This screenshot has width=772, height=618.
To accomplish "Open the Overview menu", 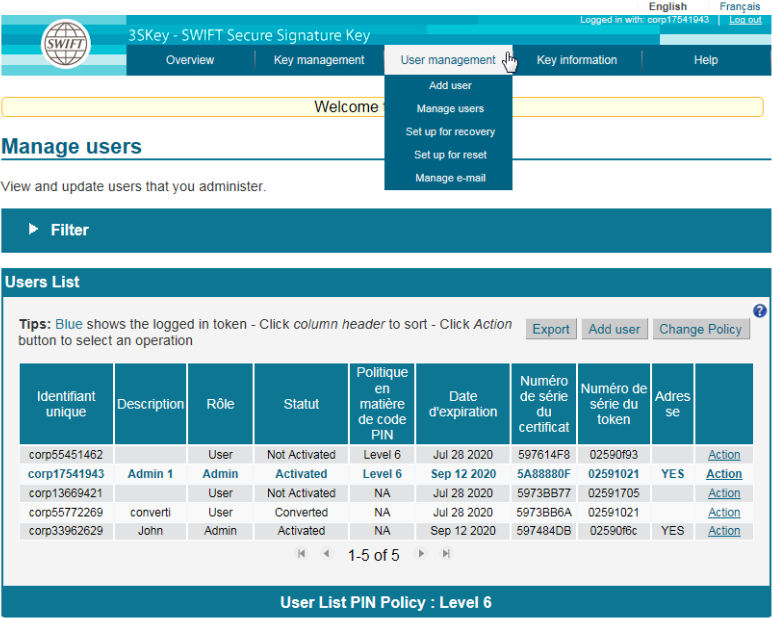I will click(x=190, y=60).
